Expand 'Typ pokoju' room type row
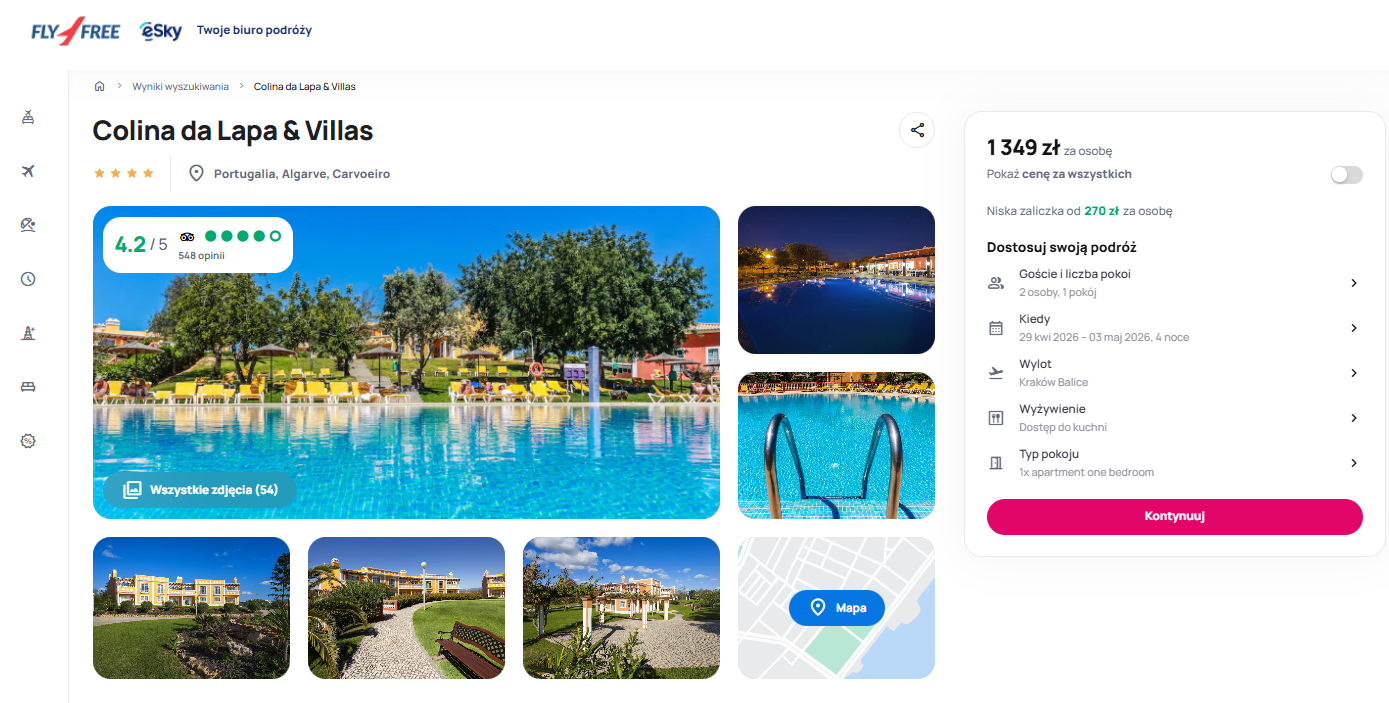The width and height of the screenshot is (1389, 703). (1174, 463)
